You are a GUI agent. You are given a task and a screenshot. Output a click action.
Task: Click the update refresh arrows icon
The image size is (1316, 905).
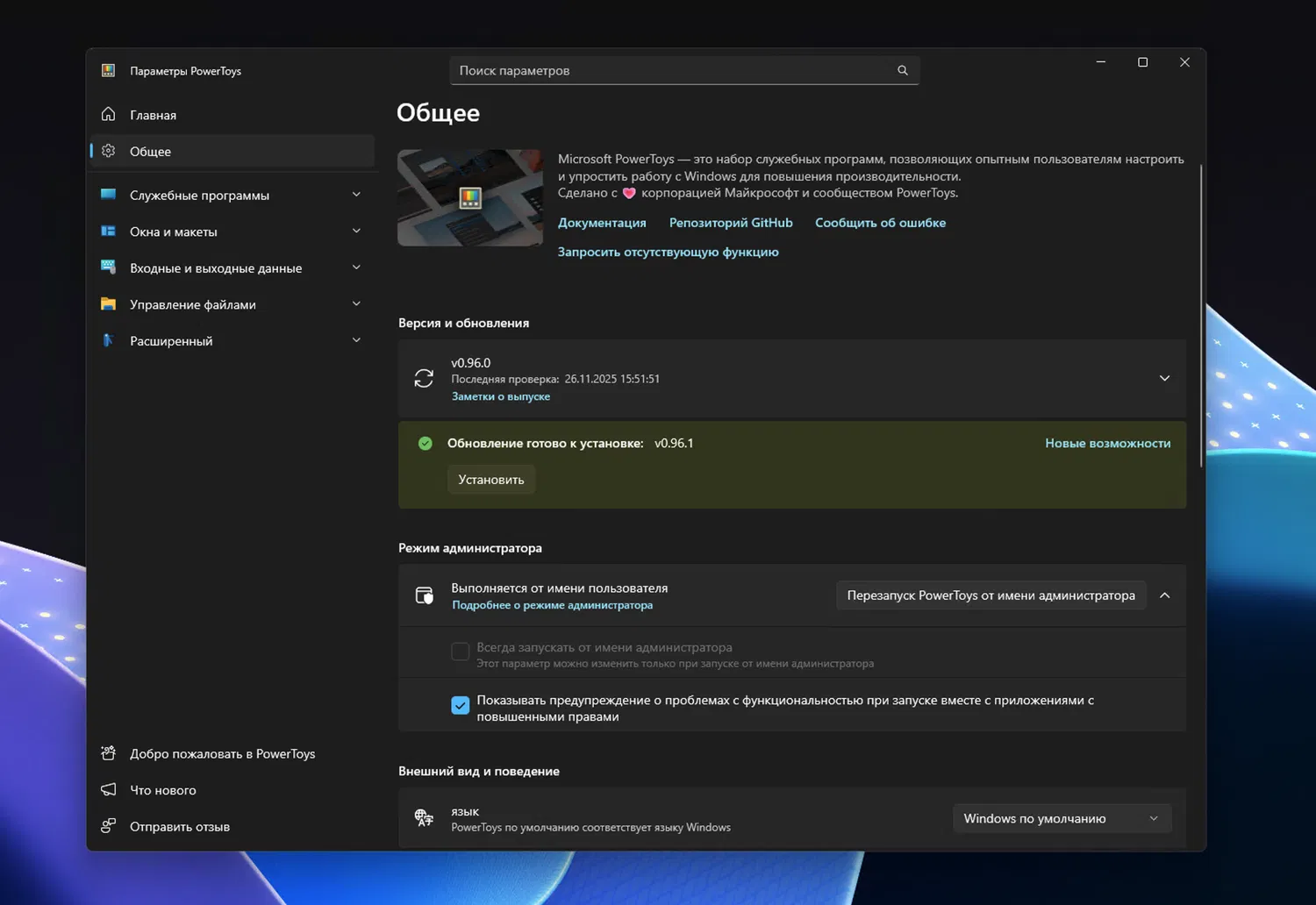tap(424, 378)
